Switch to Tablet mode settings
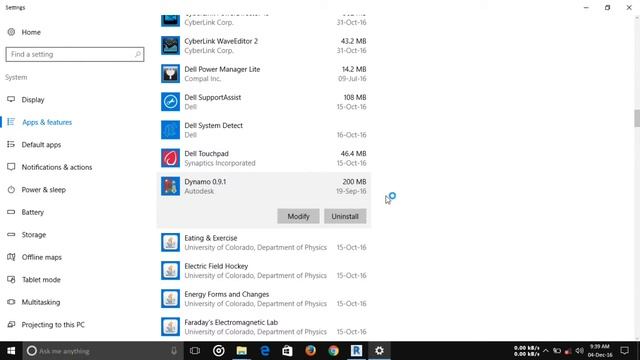Viewport: 640px width, 360px height. (41, 280)
